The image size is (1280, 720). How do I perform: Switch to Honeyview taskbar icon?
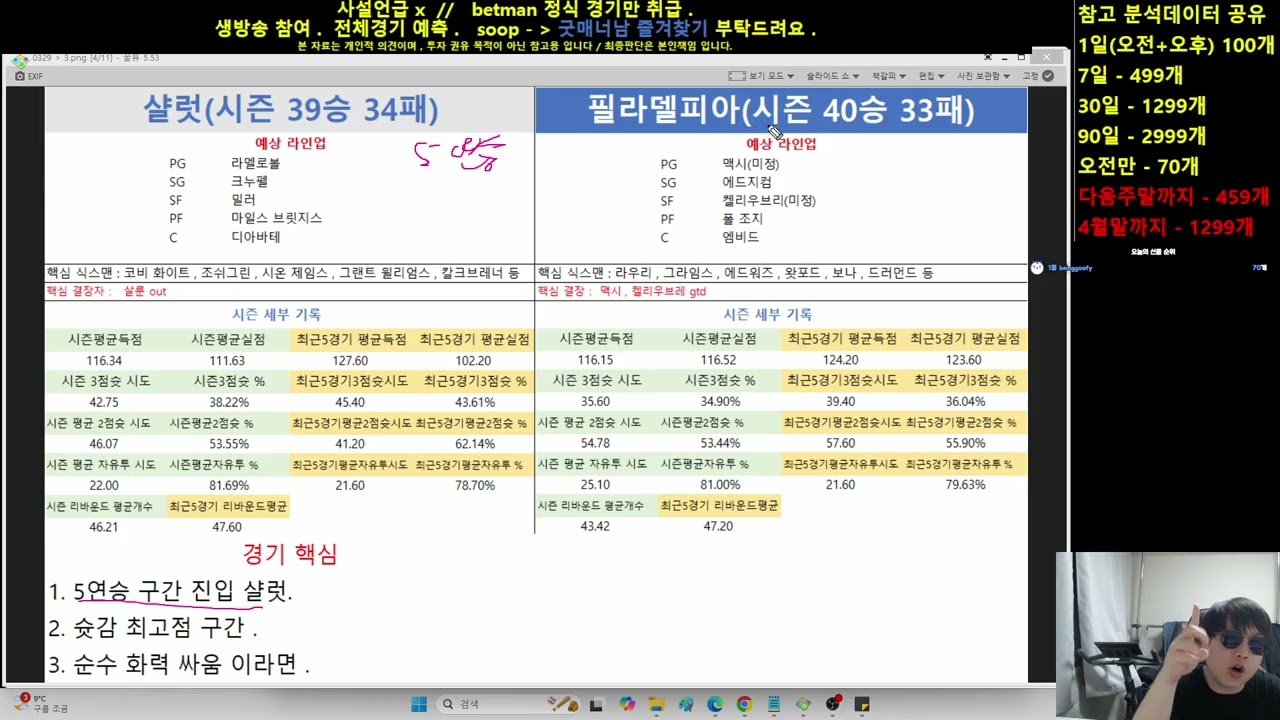pos(803,704)
